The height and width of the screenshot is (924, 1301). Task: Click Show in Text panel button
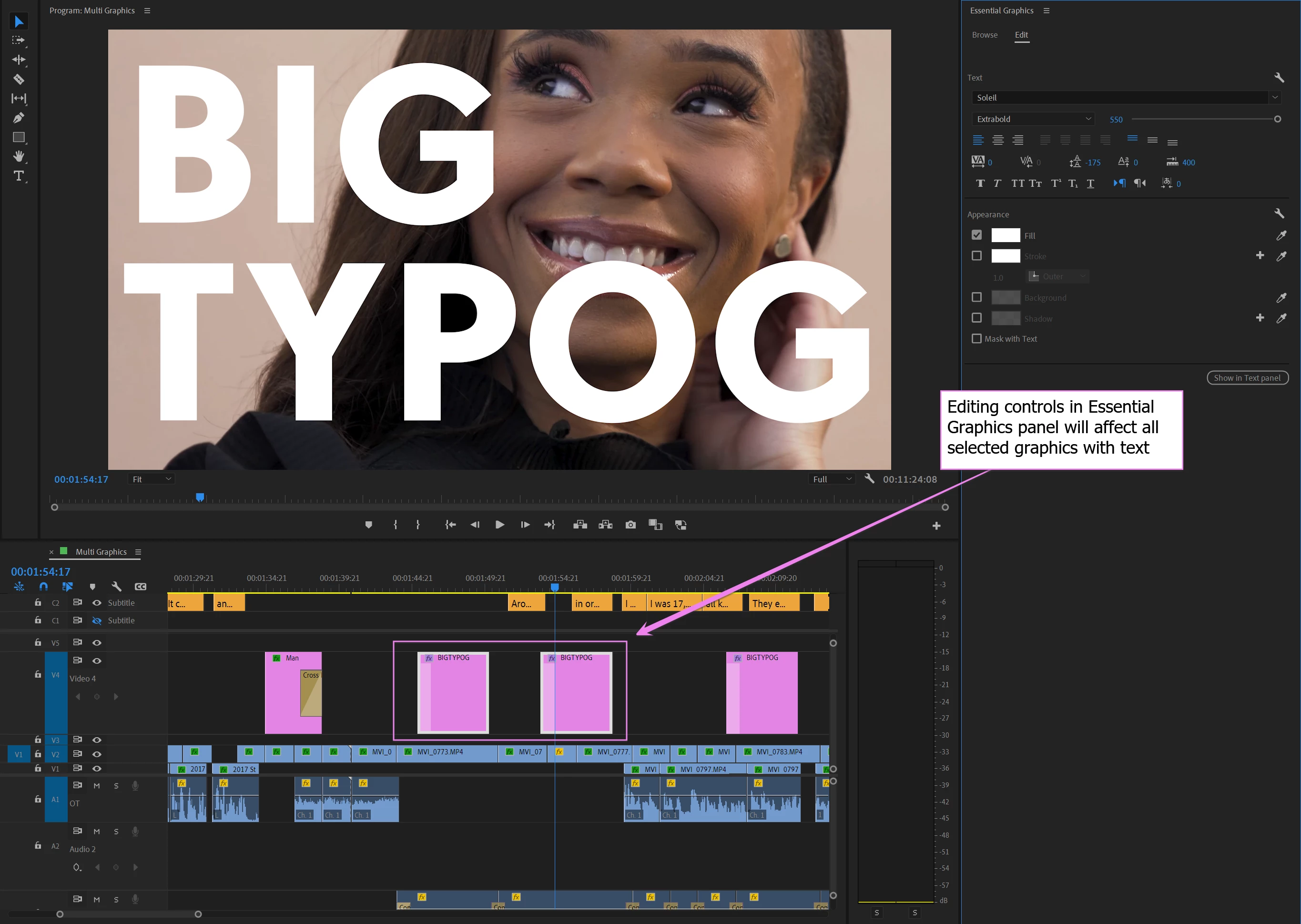(1247, 378)
